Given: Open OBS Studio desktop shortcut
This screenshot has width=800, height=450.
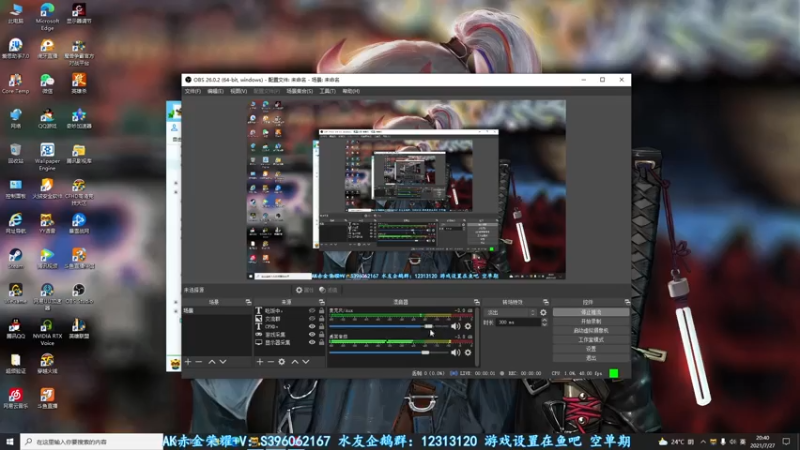Looking at the screenshot, I should (x=79, y=294).
